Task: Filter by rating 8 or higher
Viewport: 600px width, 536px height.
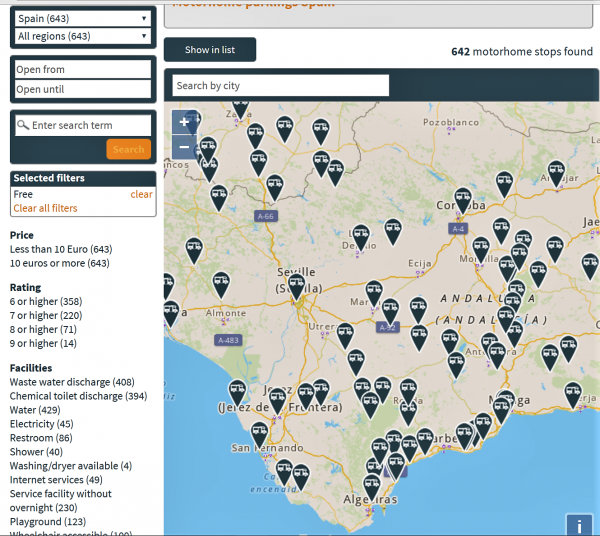Action: coord(46,329)
